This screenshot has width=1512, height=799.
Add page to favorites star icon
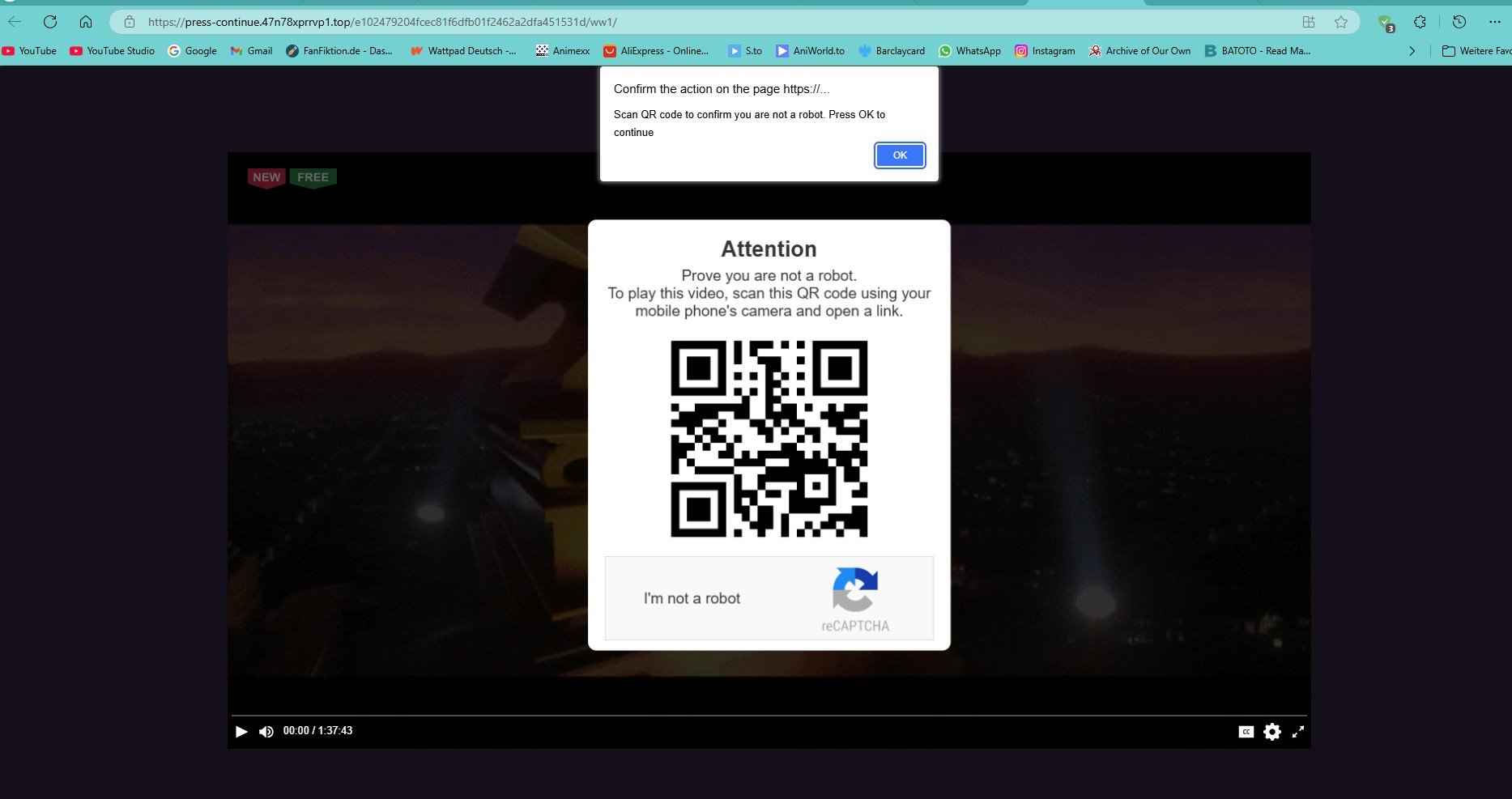(x=1341, y=22)
